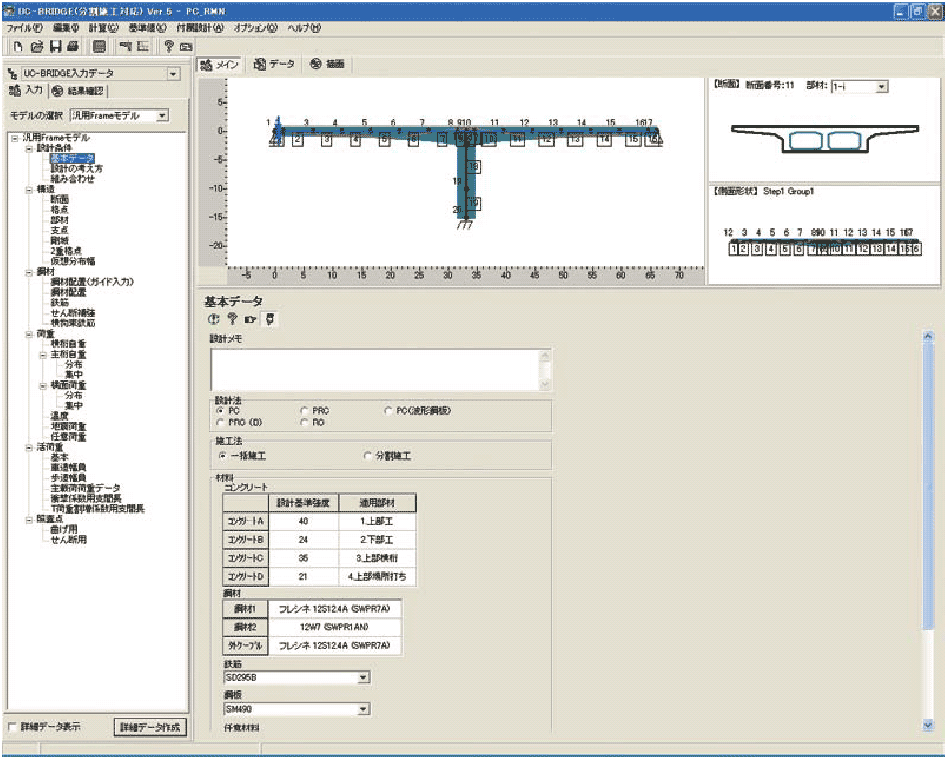Screen dimensions: 947x759
Task: Click main form vertical scrollbar thumb
Action: coord(928,486)
